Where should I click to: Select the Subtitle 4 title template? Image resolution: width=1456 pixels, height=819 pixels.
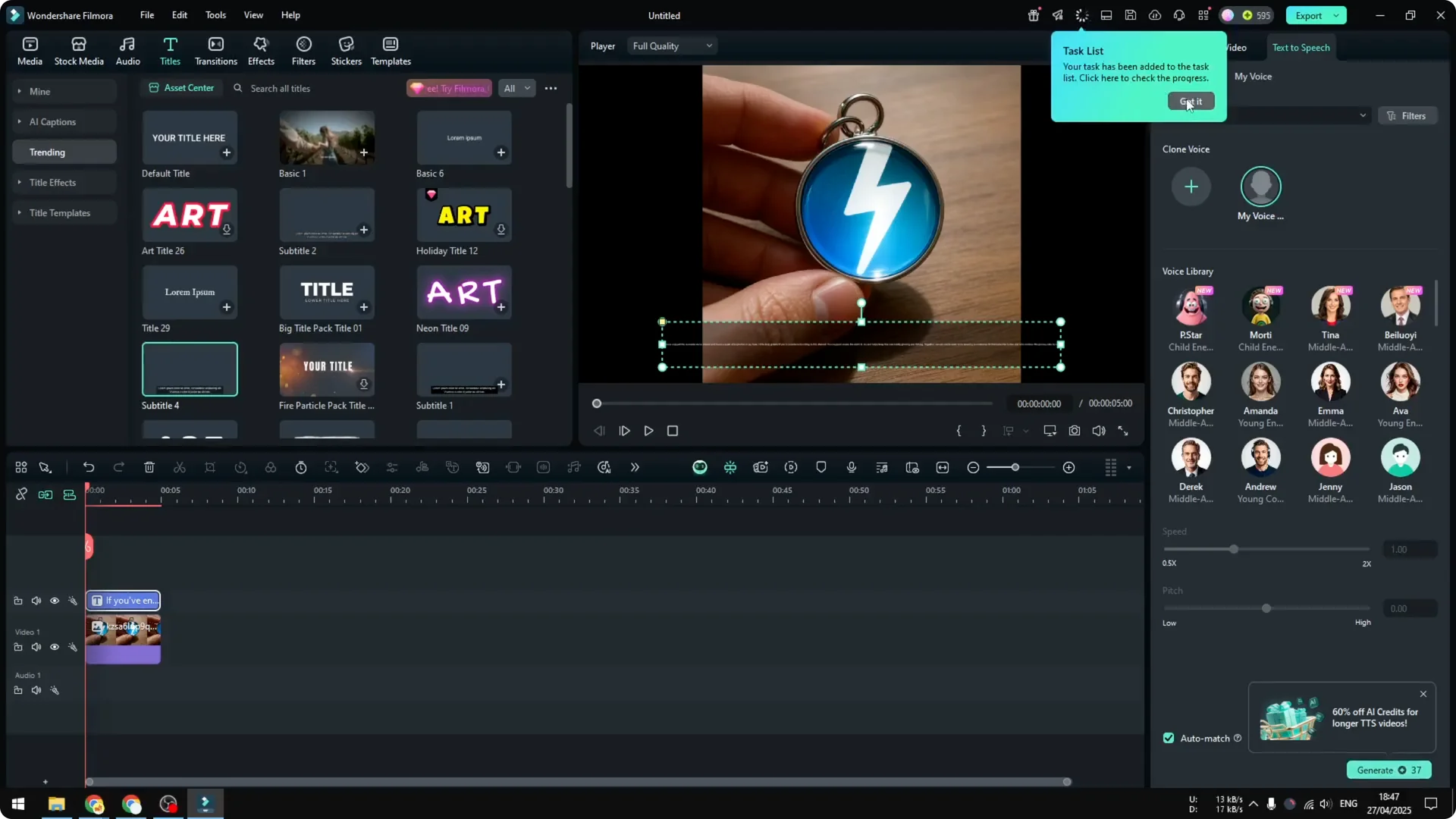(x=189, y=369)
